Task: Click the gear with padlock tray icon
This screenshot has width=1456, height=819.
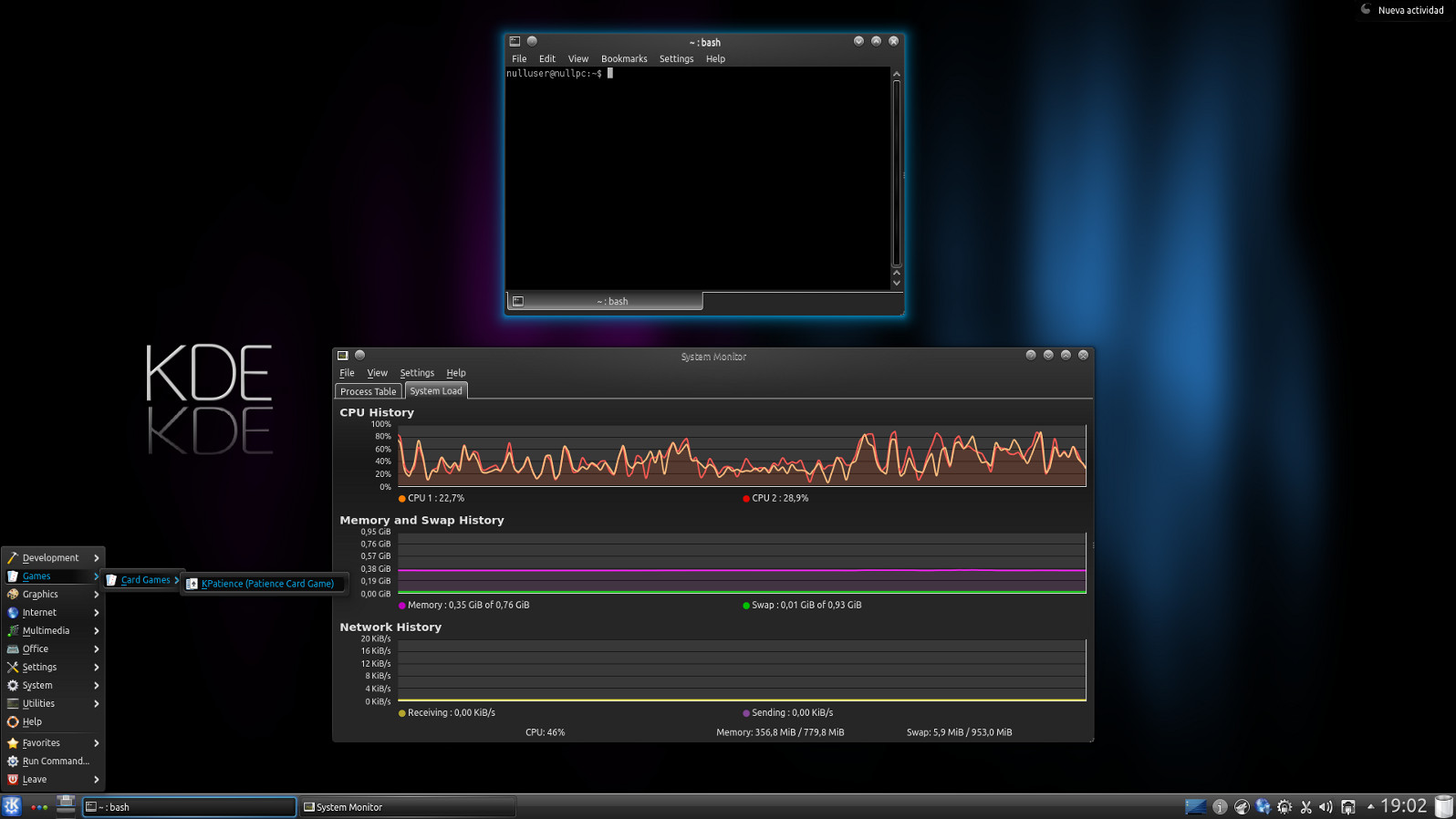Action: [x=1284, y=807]
